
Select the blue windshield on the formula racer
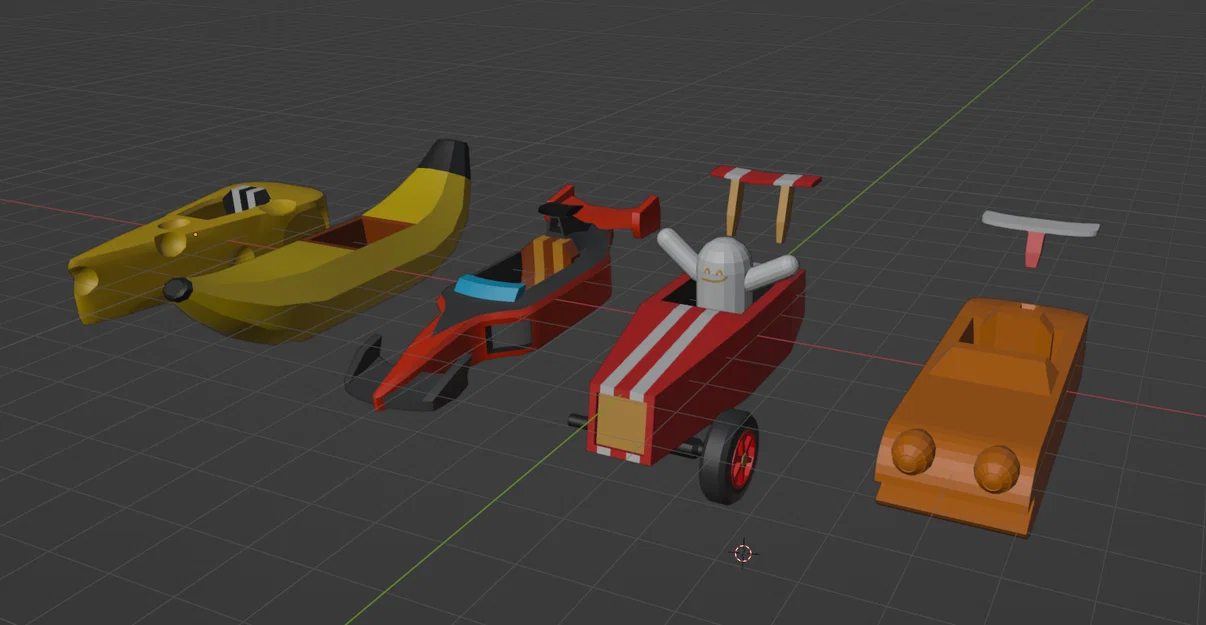488,289
